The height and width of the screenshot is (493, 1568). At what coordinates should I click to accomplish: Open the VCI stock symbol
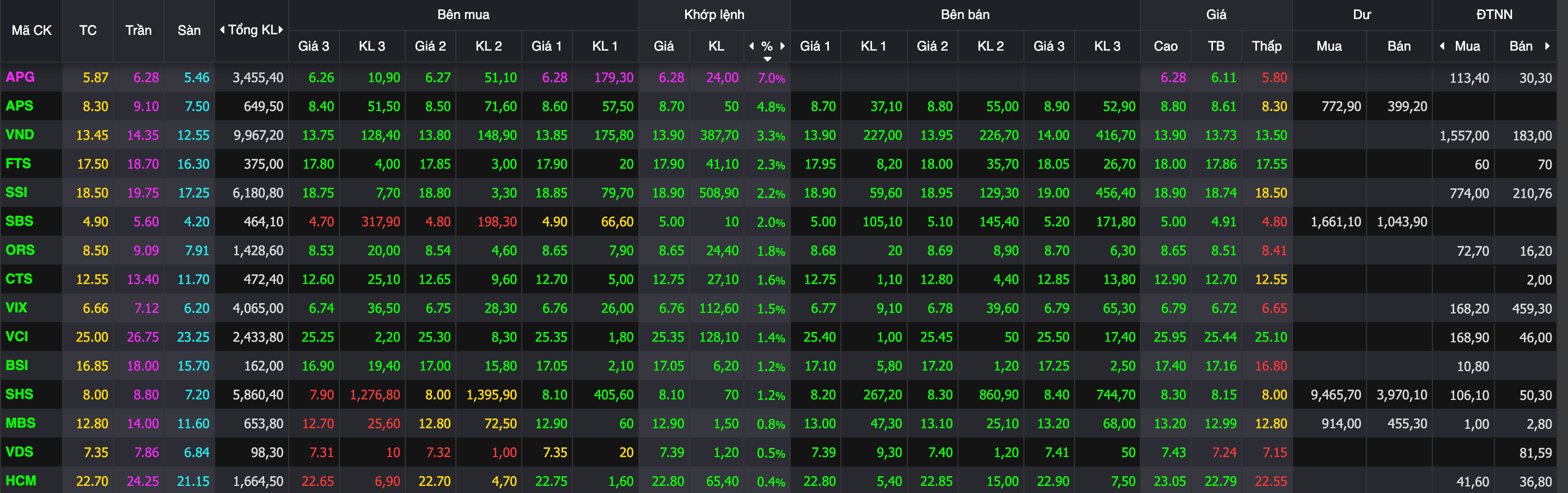(x=17, y=337)
